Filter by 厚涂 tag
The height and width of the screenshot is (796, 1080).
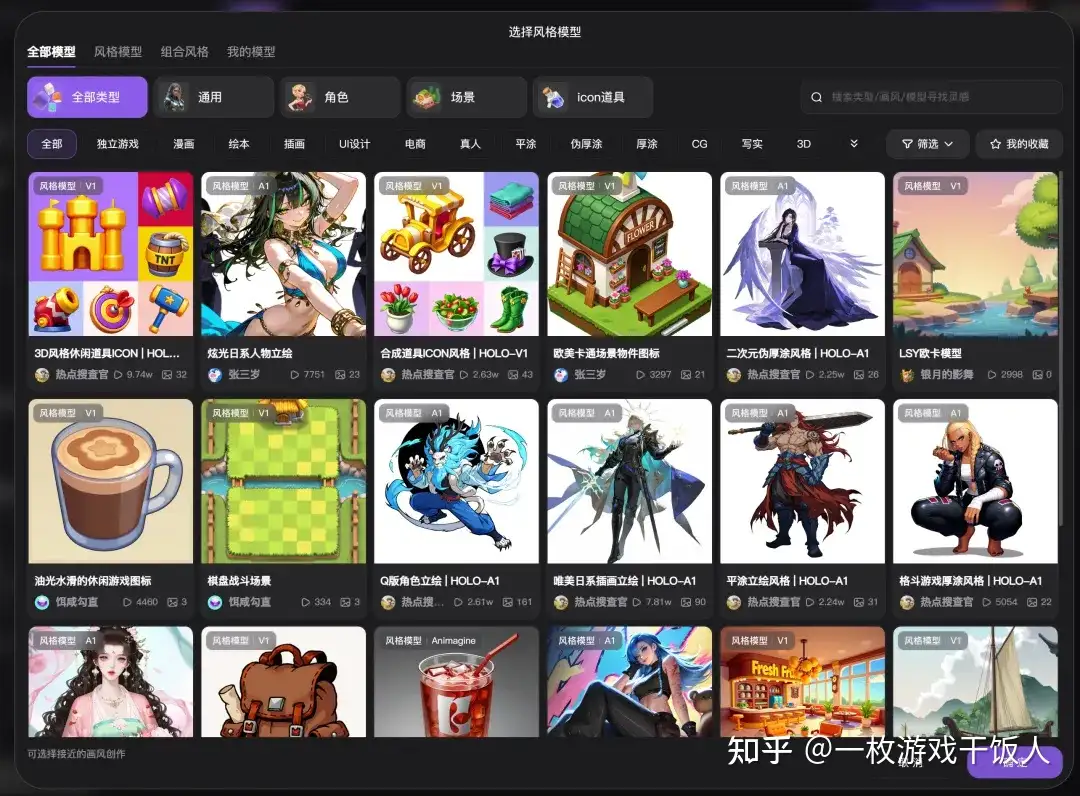tap(647, 144)
